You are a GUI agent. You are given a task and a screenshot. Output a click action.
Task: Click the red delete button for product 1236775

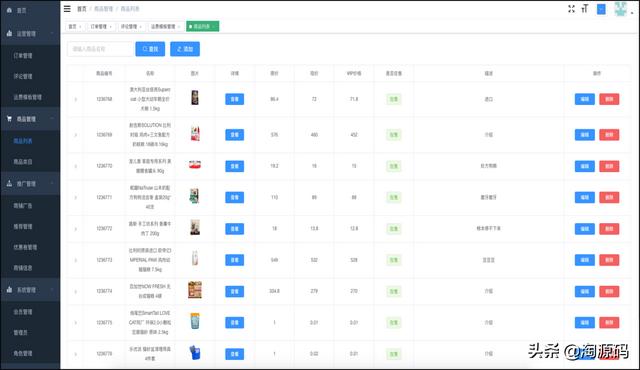click(609, 323)
